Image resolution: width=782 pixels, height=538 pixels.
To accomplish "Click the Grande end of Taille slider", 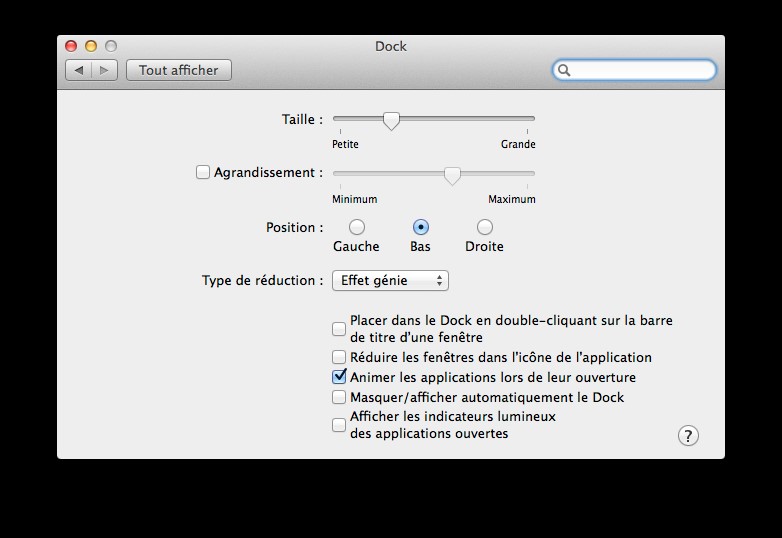I will click(518, 144).
